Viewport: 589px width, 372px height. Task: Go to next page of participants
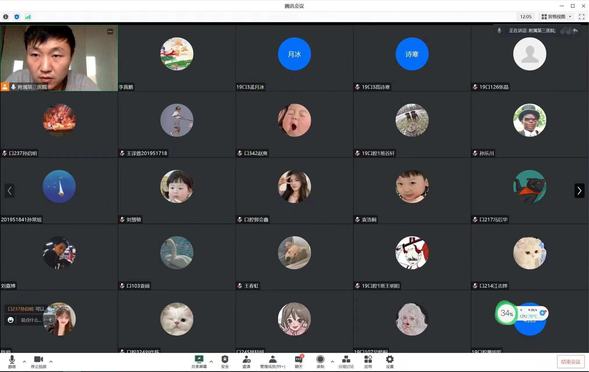[579, 191]
